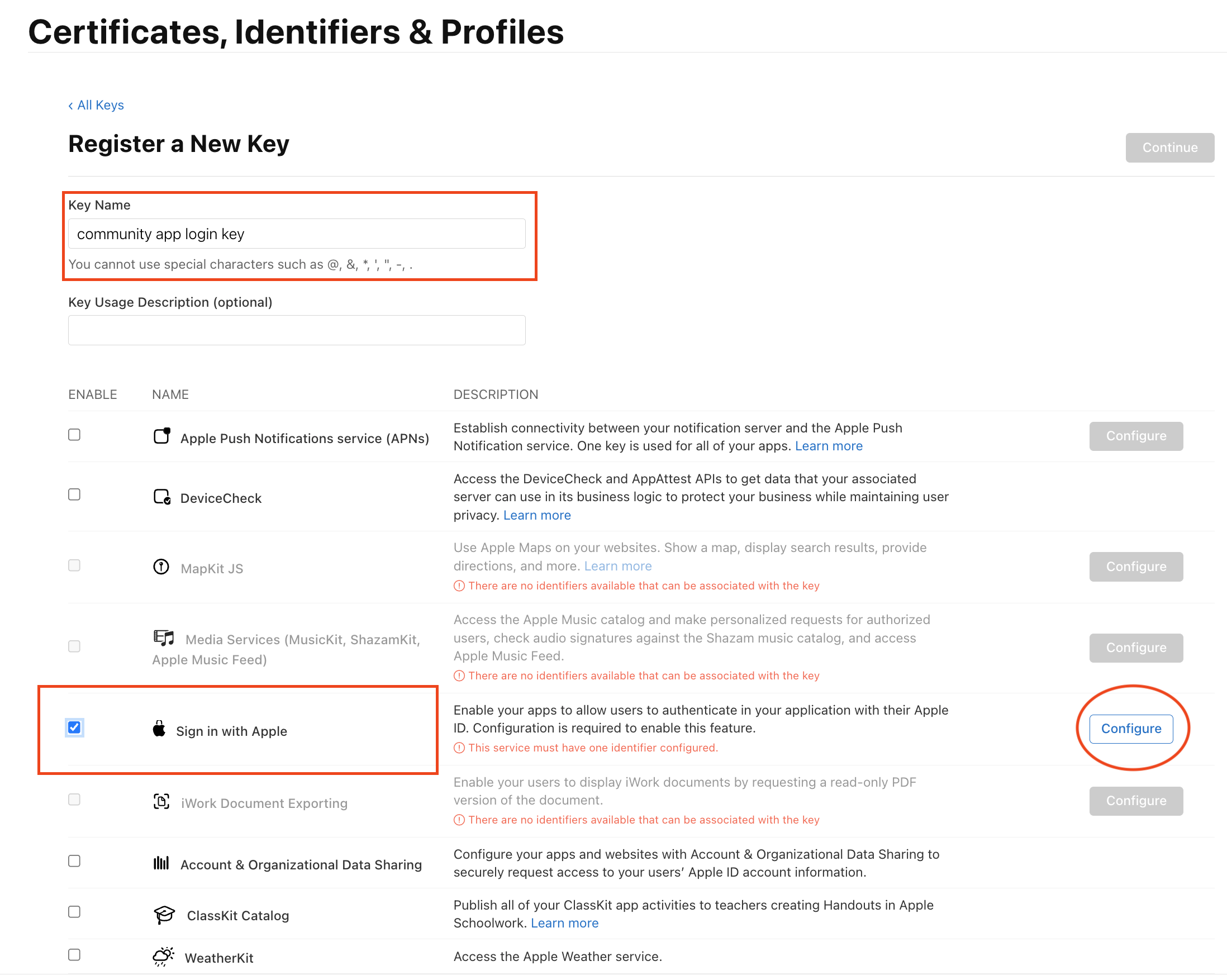Enable the DeviceCheck checkbox
Screen dimensions: 1227x980
(74, 494)
